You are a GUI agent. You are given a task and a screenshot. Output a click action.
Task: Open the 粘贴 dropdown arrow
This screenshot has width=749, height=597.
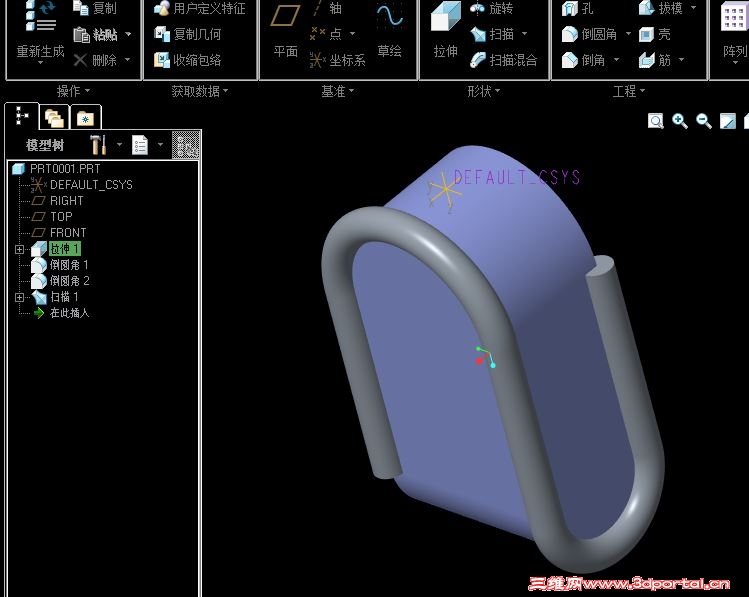[x=128, y=34]
